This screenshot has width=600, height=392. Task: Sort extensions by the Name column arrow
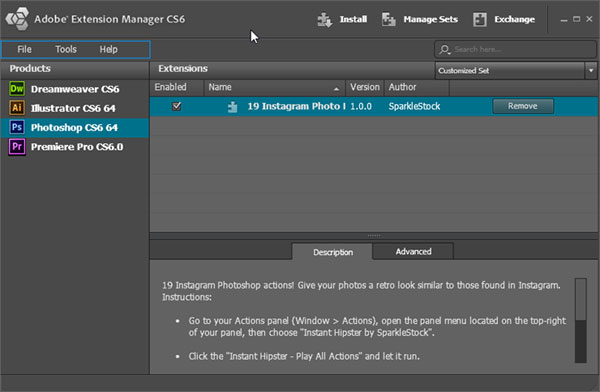point(336,89)
